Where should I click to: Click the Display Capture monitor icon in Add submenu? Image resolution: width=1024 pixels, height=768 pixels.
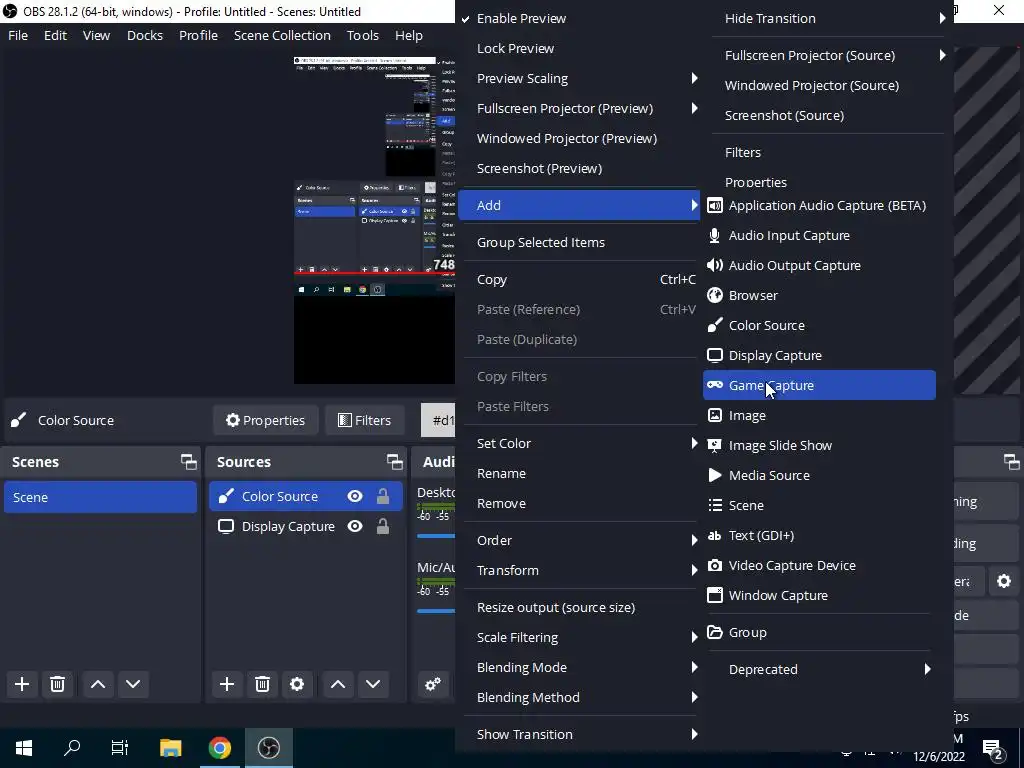715,355
